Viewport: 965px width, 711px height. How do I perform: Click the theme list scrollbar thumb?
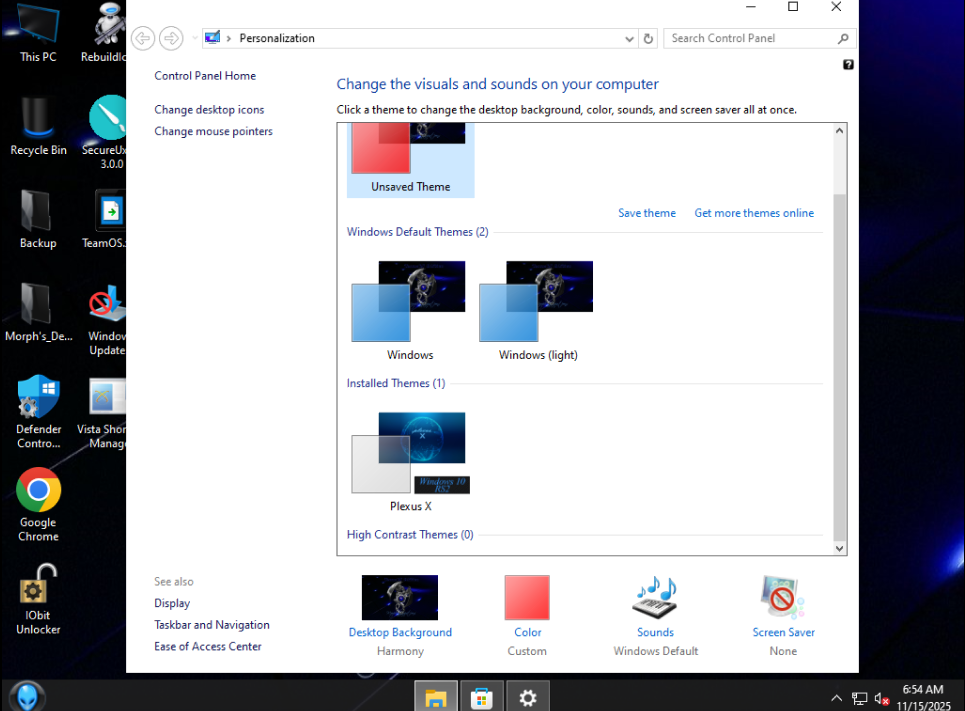(x=839, y=367)
